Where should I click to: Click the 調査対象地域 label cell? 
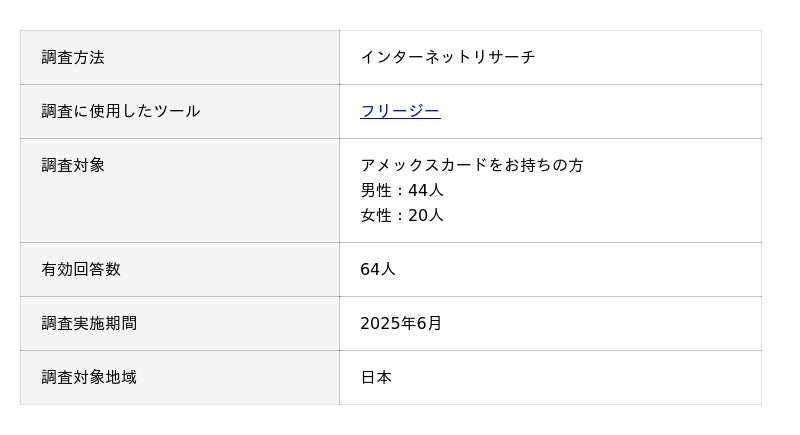coord(89,377)
